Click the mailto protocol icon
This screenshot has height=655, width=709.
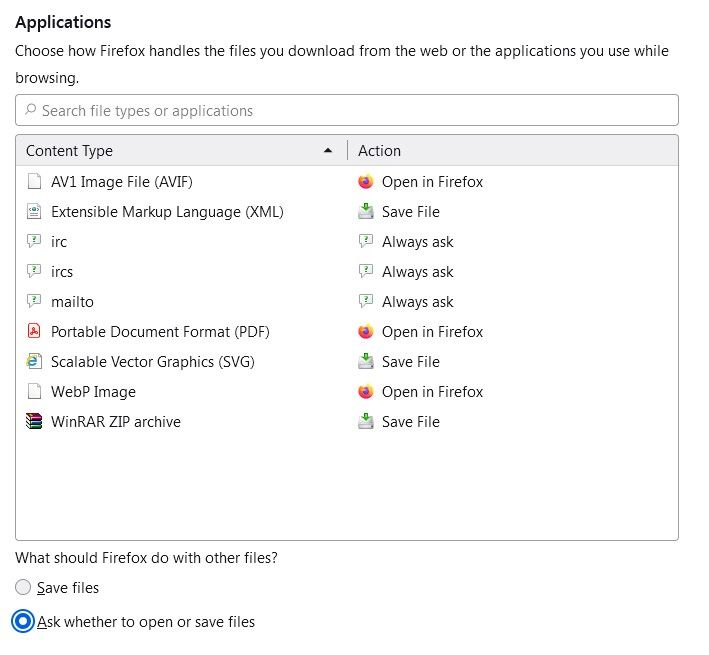tap(34, 302)
